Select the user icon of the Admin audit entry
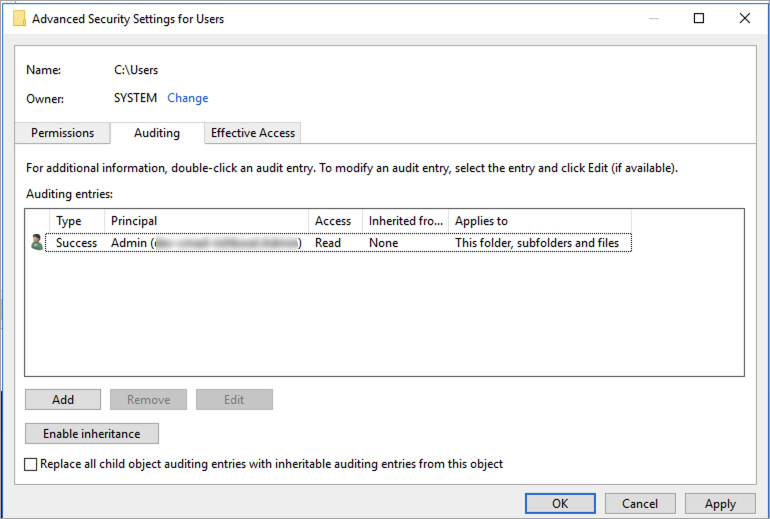 [37, 242]
